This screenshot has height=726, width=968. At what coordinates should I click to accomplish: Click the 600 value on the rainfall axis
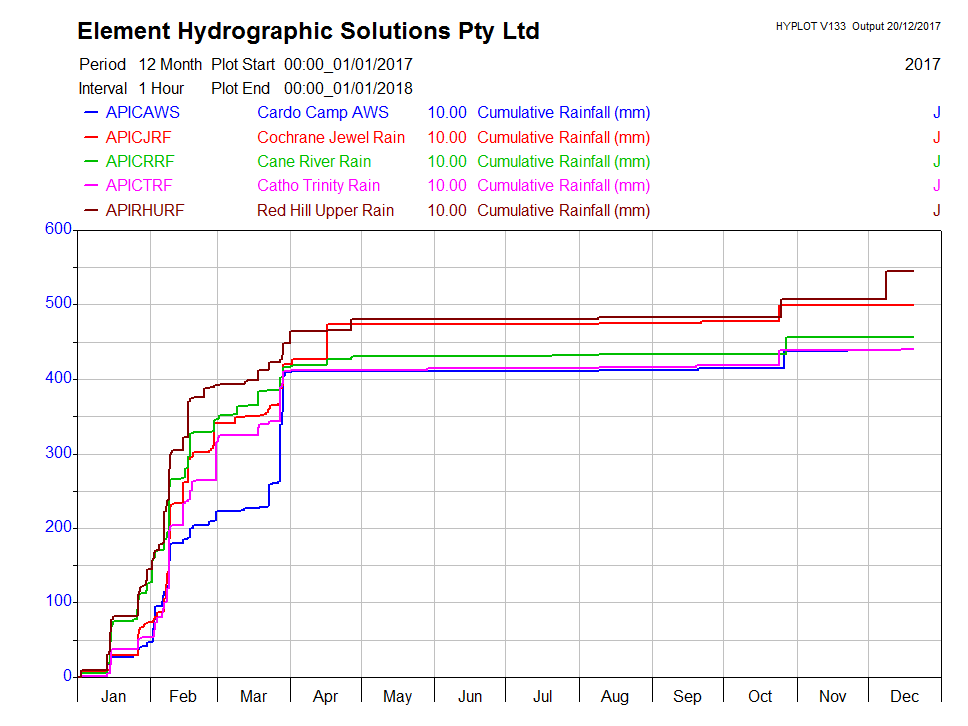[x=59, y=229]
